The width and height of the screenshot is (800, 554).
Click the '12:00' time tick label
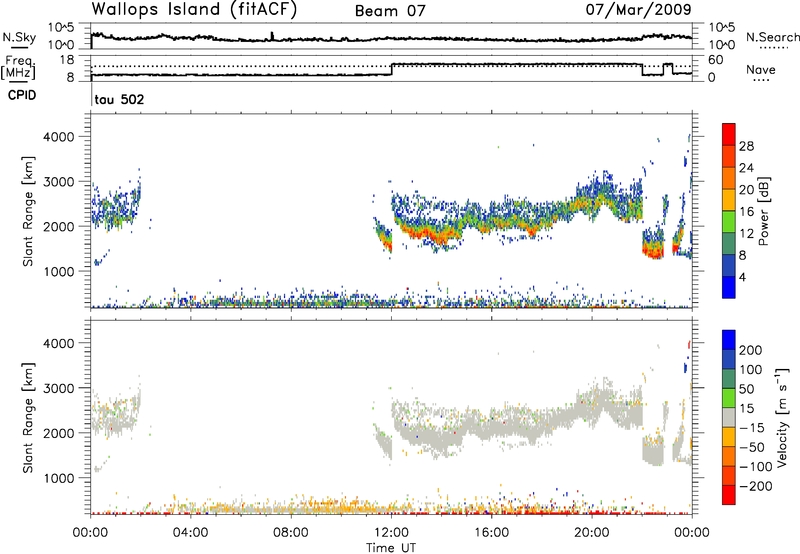click(x=391, y=533)
